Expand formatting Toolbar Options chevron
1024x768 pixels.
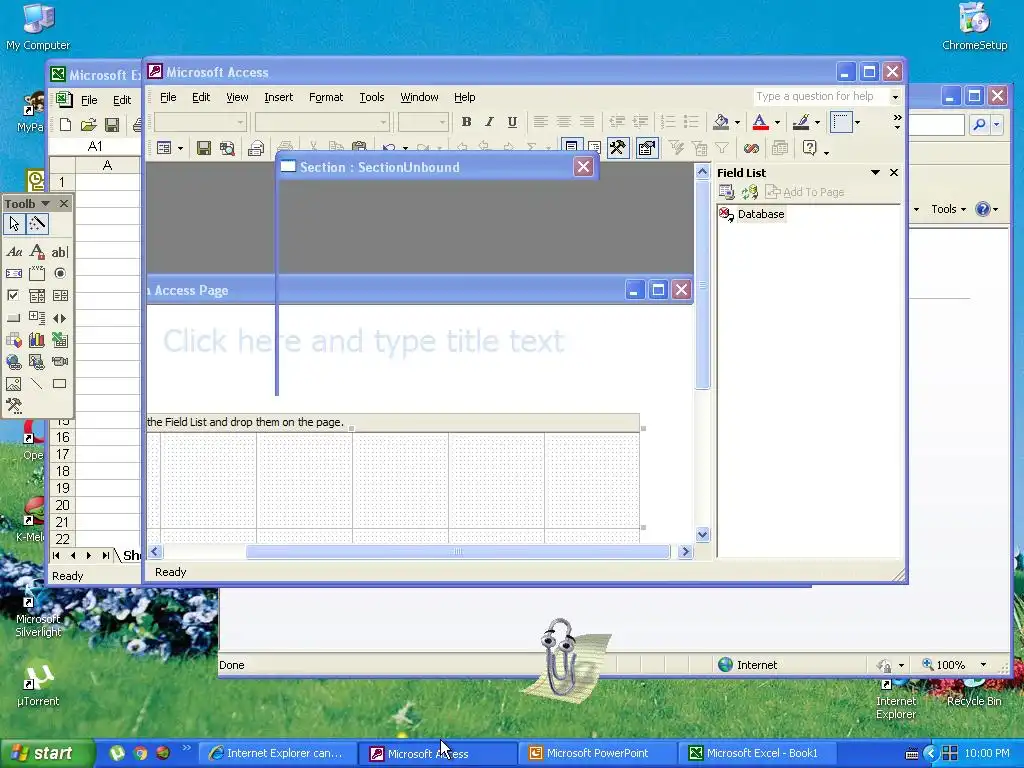(x=897, y=121)
